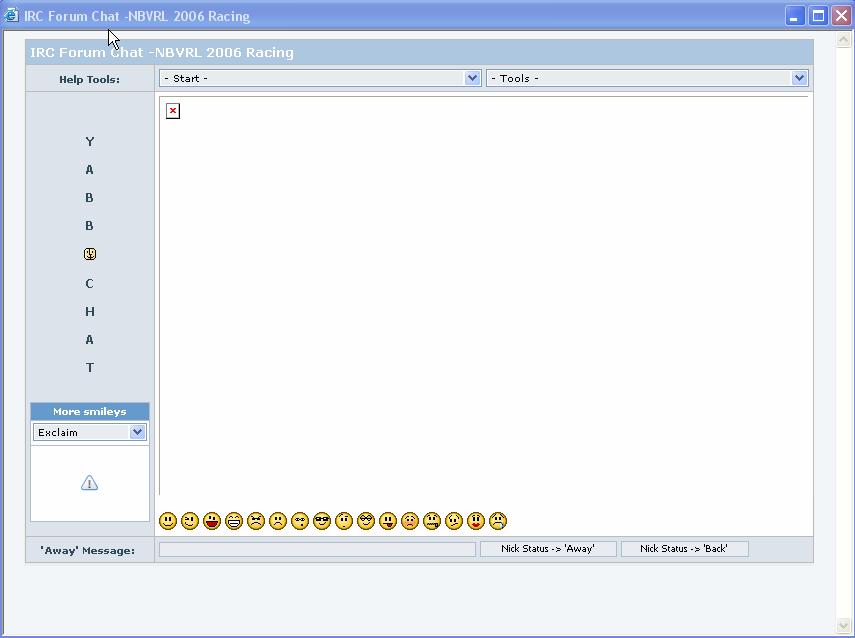
Task: Insert the crying smiley at row end
Action: [498, 521]
